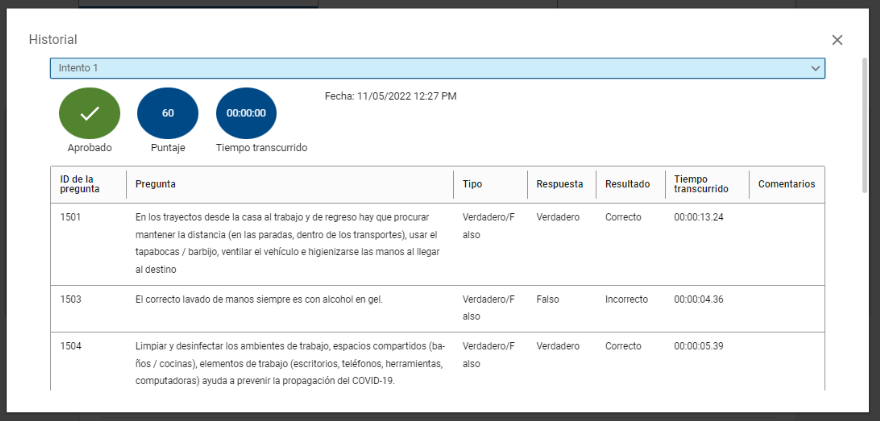Click the Comentarios column header
Viewport: 880px width, 421px height.
(x=786, y=184)
